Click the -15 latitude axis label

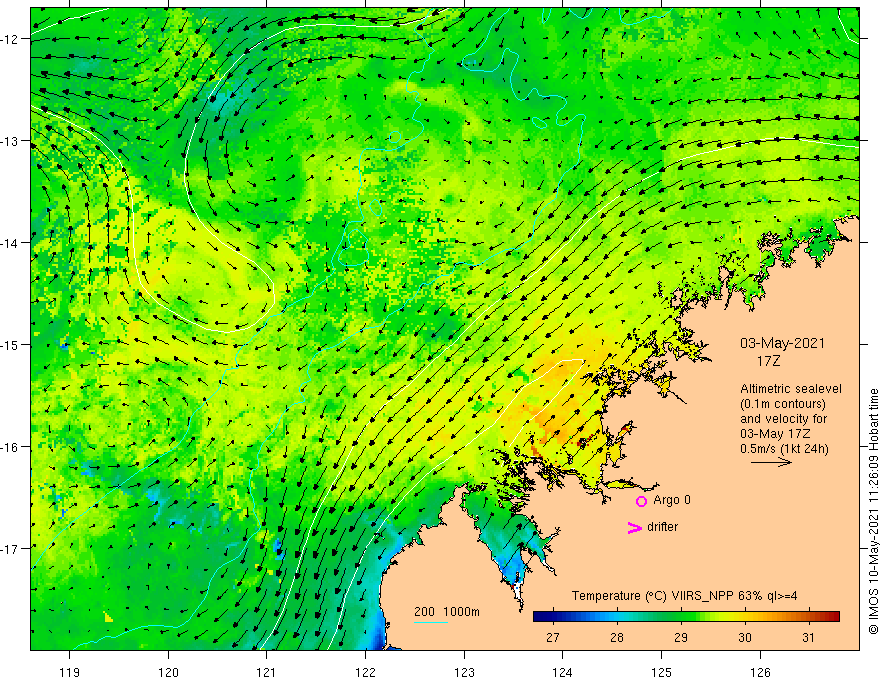(10, 345)
